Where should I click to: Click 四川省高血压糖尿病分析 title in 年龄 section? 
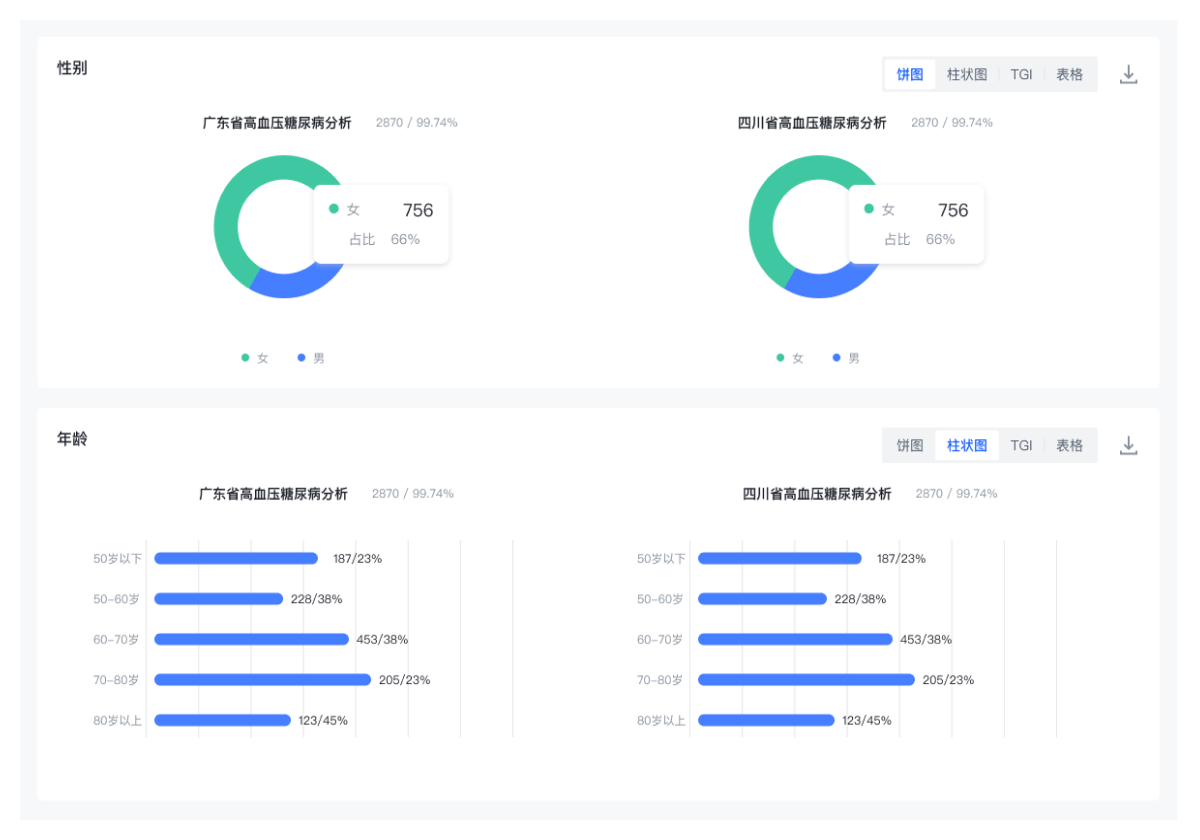(x=817, y=494)
